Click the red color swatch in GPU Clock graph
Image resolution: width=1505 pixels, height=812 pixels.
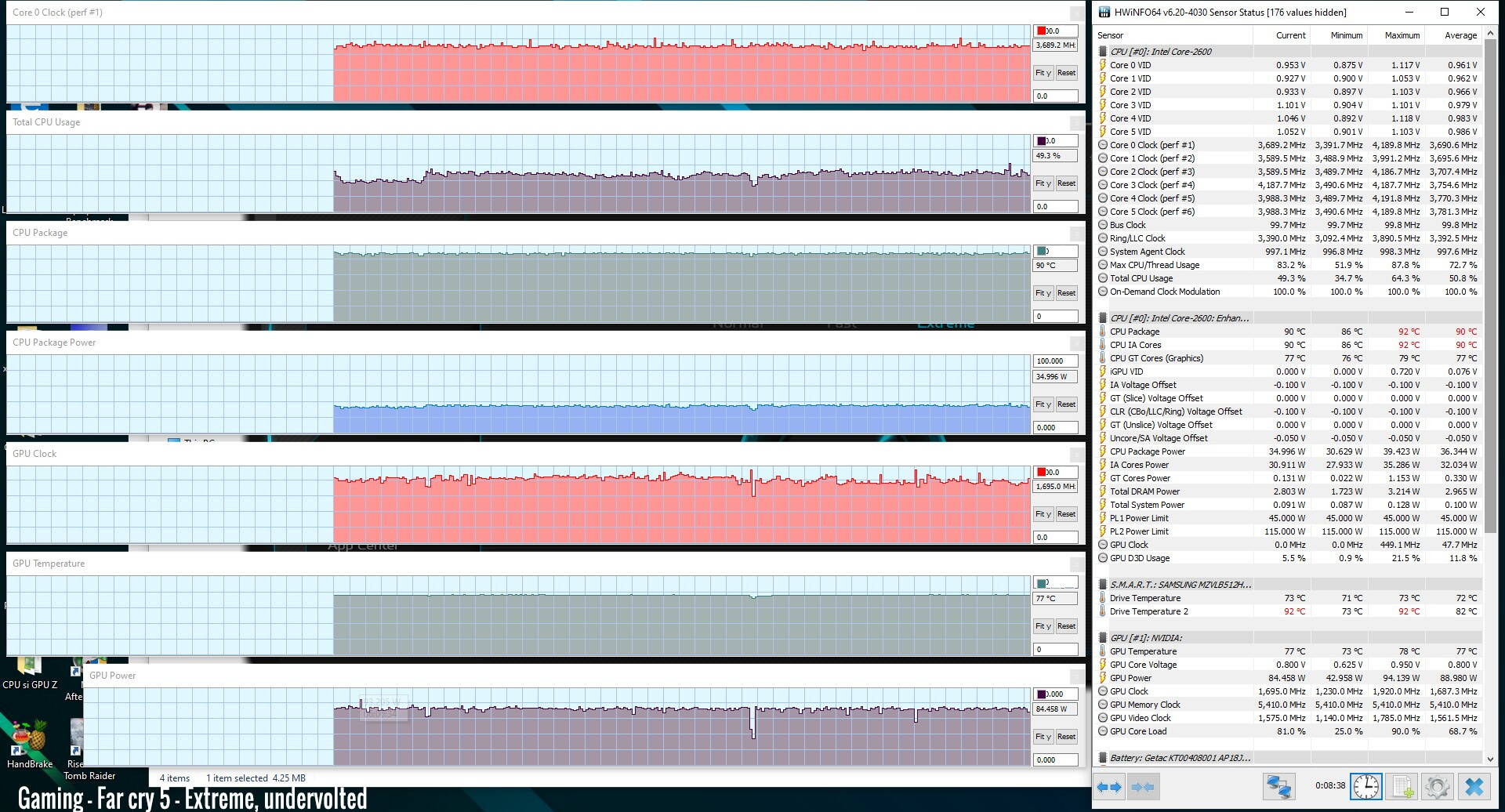click(x=1042, y=473)
